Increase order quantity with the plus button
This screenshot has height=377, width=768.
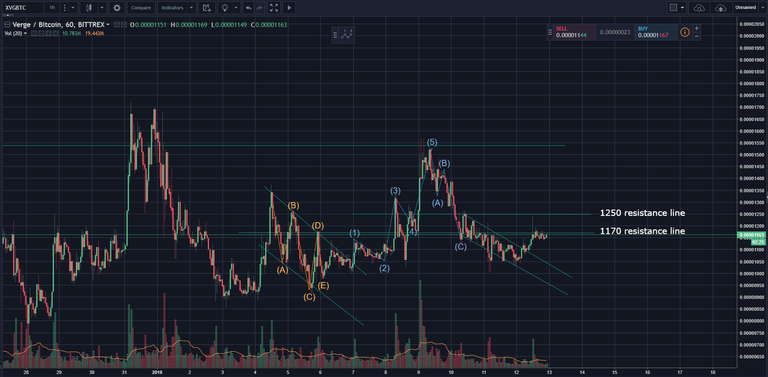[696, 28]
